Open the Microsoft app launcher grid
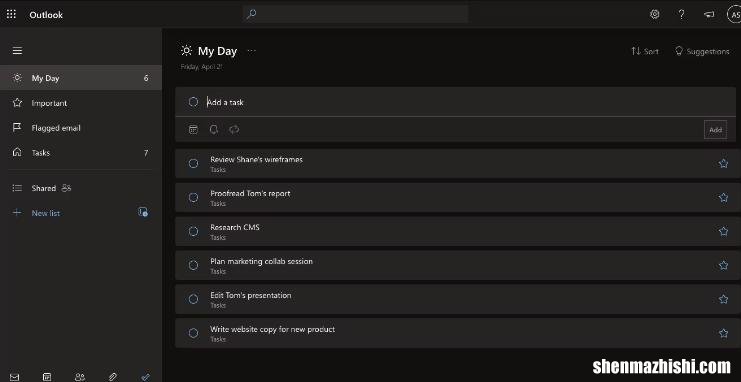Screen dimensions: 741x382 tap(11, 14)
